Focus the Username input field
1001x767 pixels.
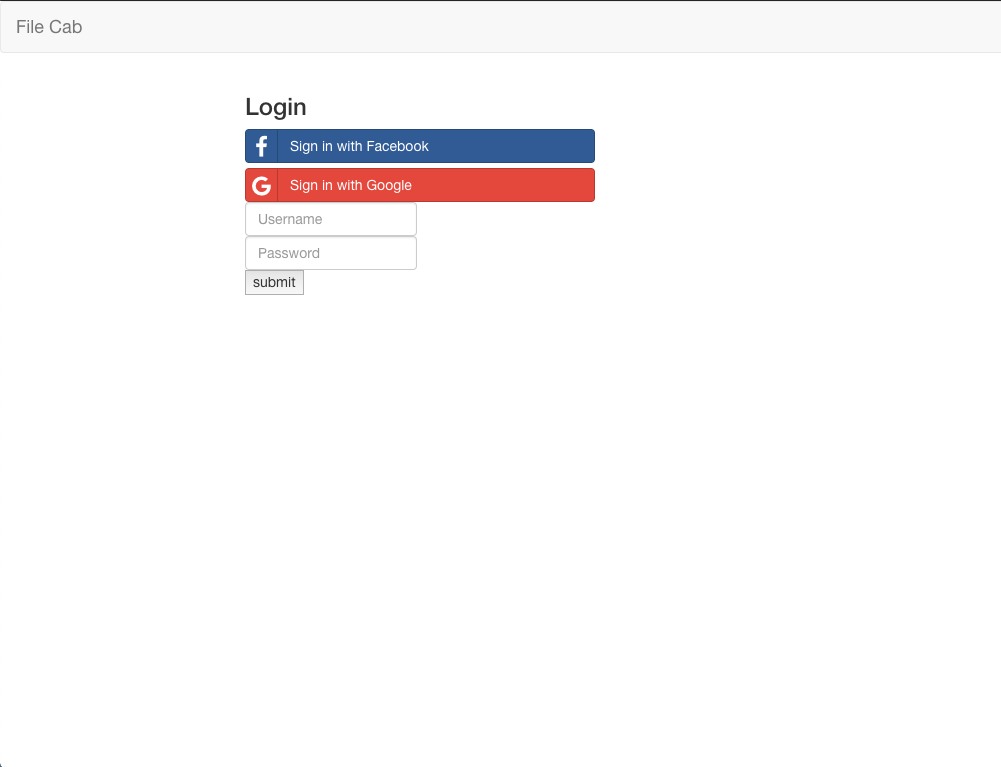[331, 219]
